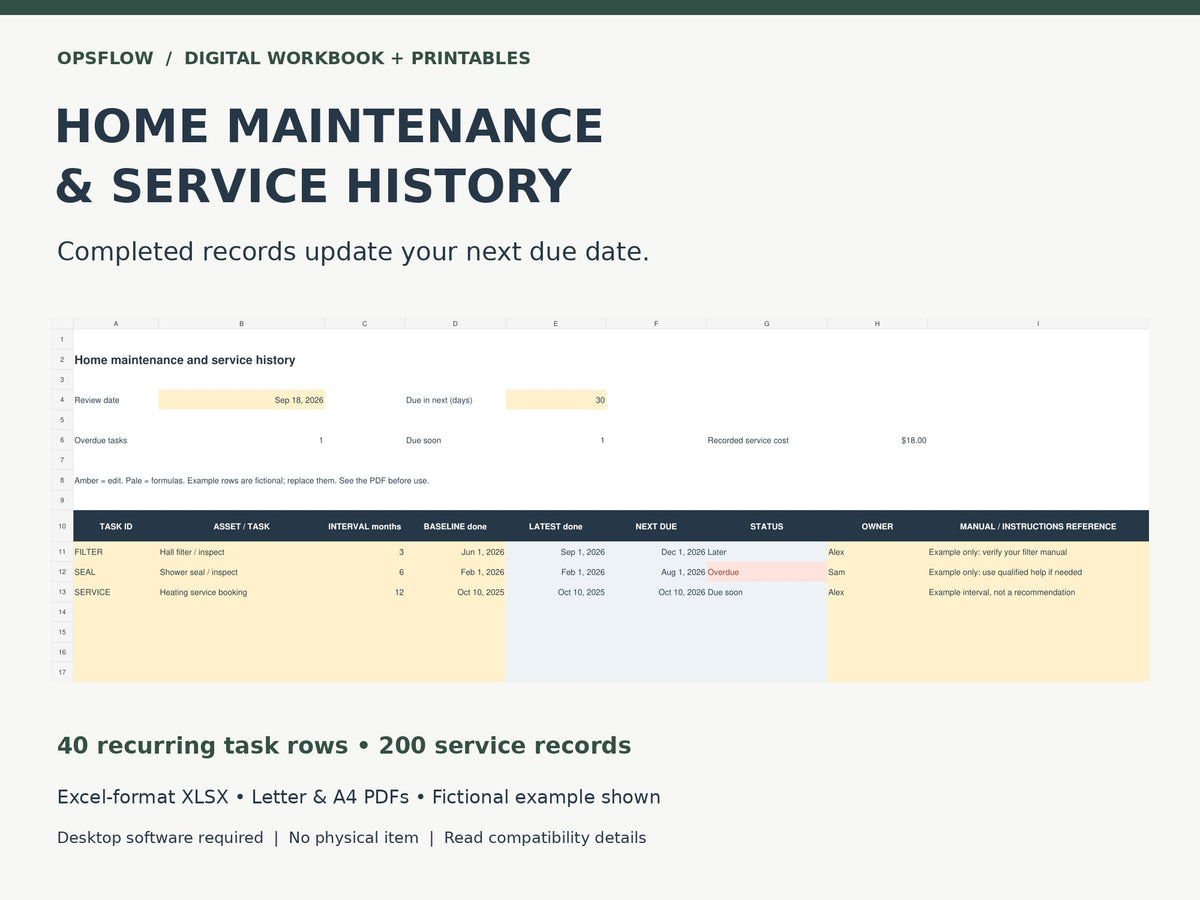This screenshot has width=1200, height=900.
Task: Select the use qualified help if needed cell
Action: 1038,572
